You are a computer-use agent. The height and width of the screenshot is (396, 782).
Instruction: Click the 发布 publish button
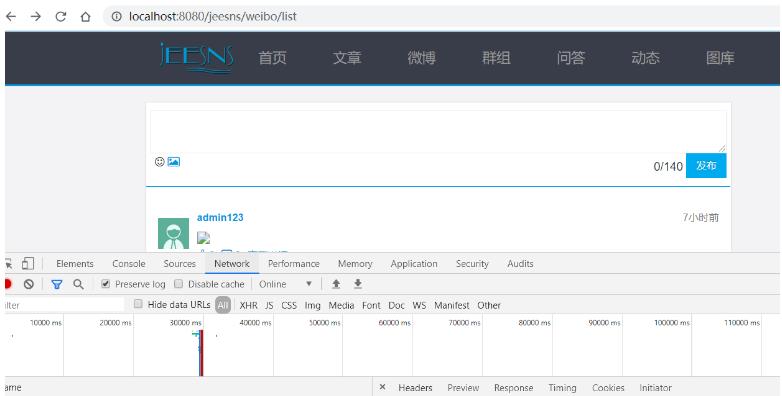706,166
